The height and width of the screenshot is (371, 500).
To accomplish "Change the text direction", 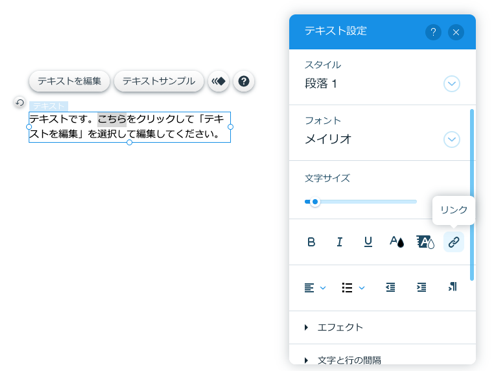I will pos(452,287).
